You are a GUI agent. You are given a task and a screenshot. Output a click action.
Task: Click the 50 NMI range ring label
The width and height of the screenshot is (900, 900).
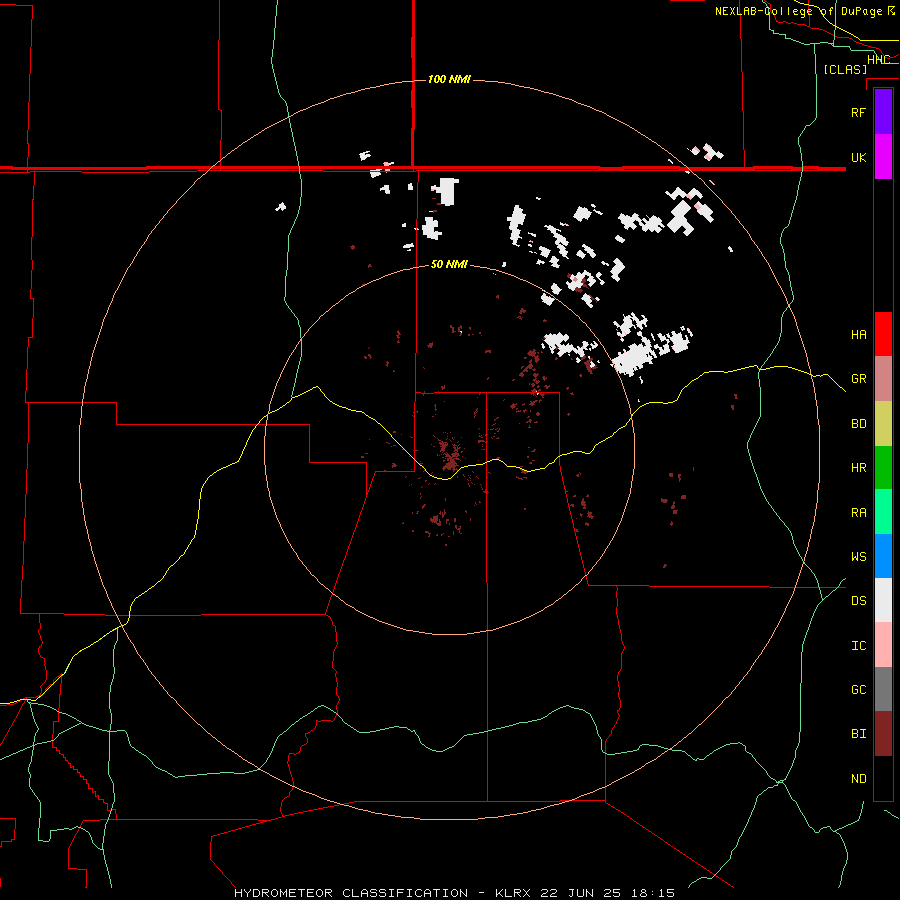click(x=449, y=264)
